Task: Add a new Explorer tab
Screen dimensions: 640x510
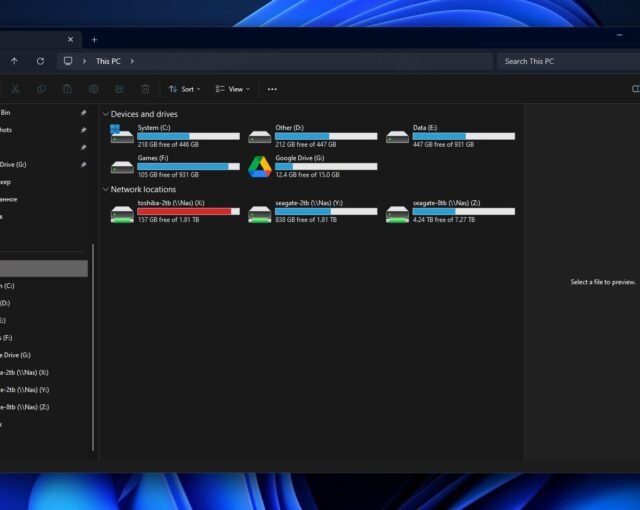Action: click(94, 40)
